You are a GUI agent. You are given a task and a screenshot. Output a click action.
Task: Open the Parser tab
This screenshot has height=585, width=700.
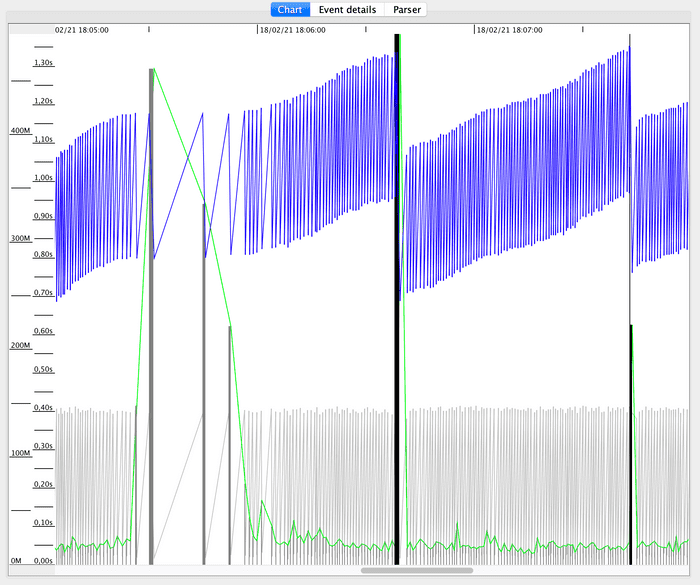point(408,9)
